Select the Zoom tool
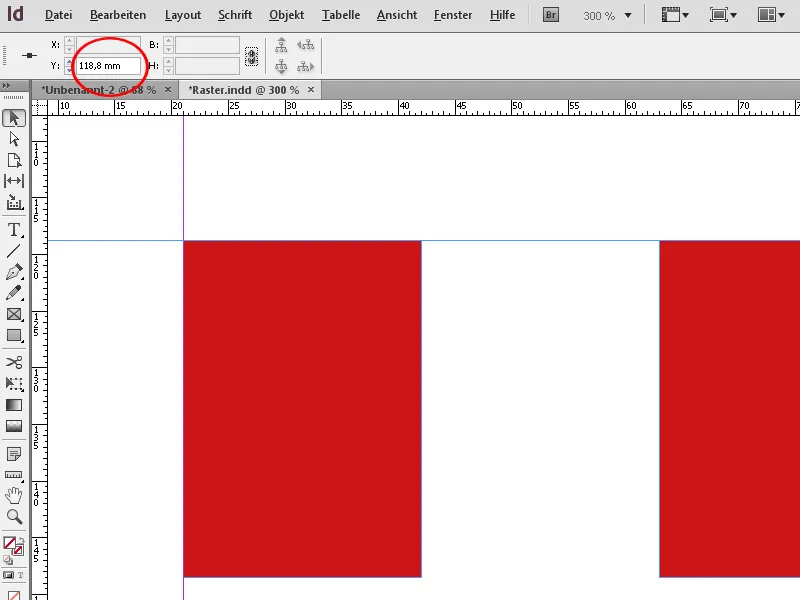800x600 pixels. click(x=14, y=517)
